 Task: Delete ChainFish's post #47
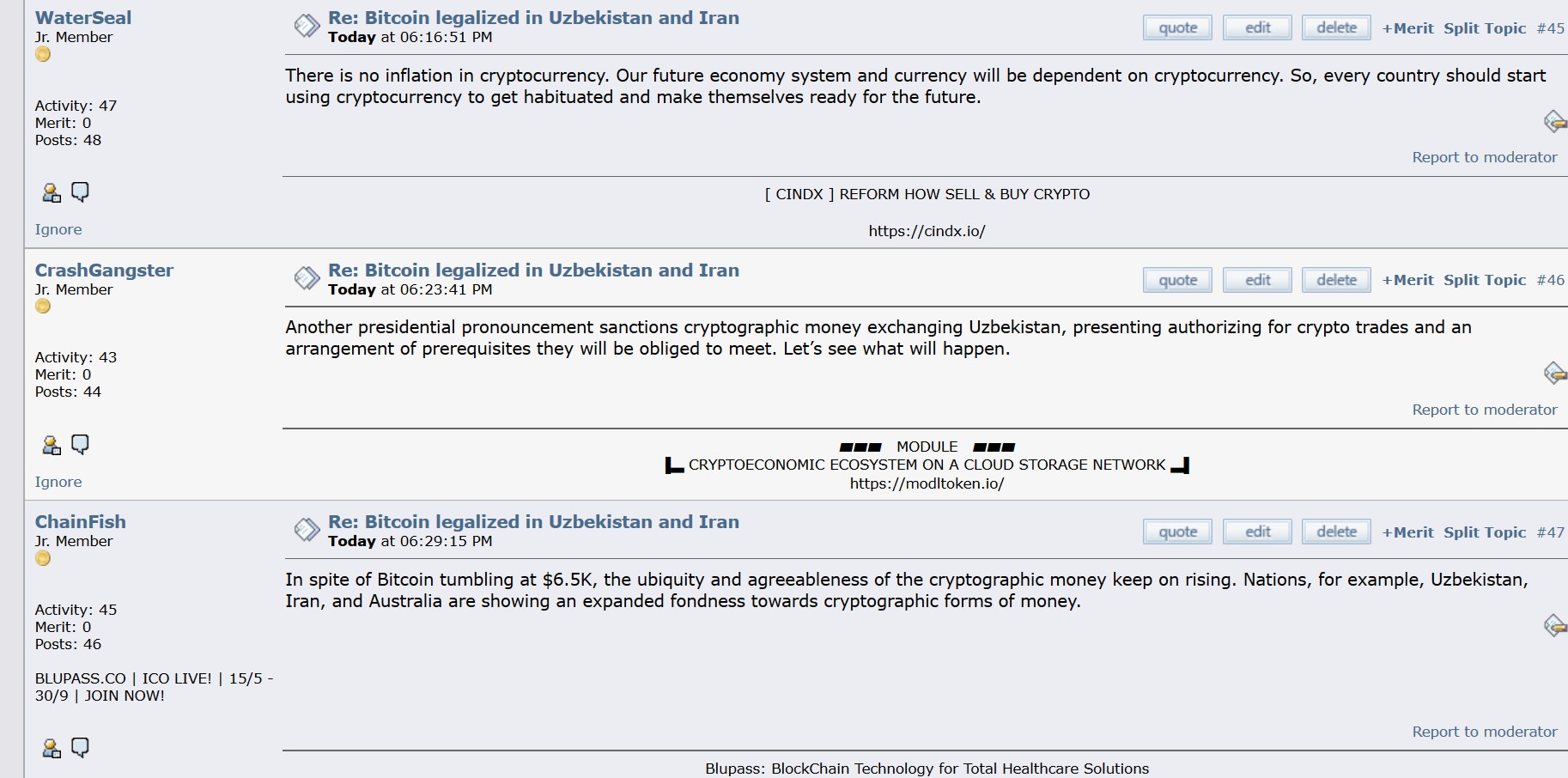point(1336,532)
